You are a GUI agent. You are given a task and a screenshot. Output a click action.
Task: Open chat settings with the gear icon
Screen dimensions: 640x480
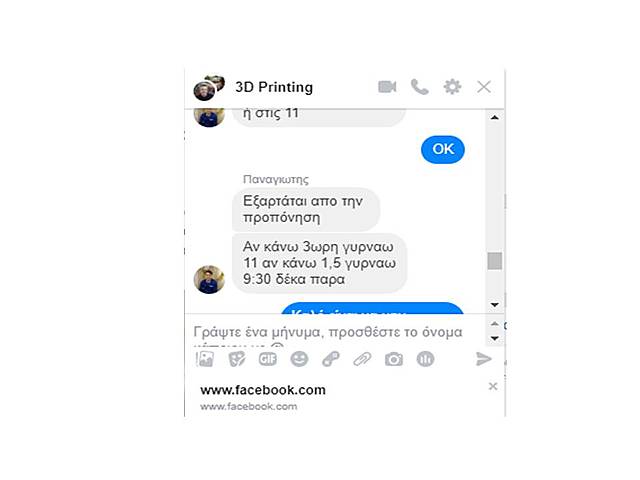(x=452, y=87)
